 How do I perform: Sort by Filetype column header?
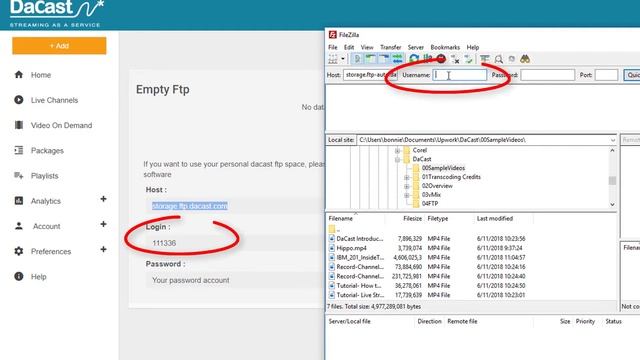click(x=438, y=219)
